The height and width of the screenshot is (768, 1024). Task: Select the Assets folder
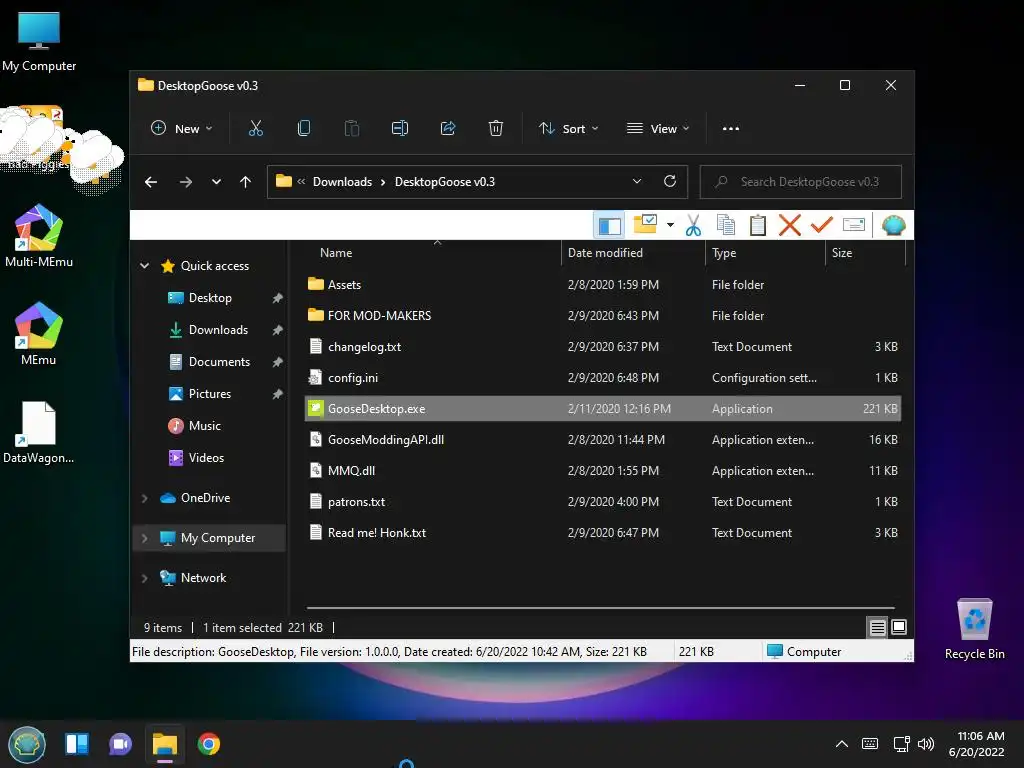point(603,285)
